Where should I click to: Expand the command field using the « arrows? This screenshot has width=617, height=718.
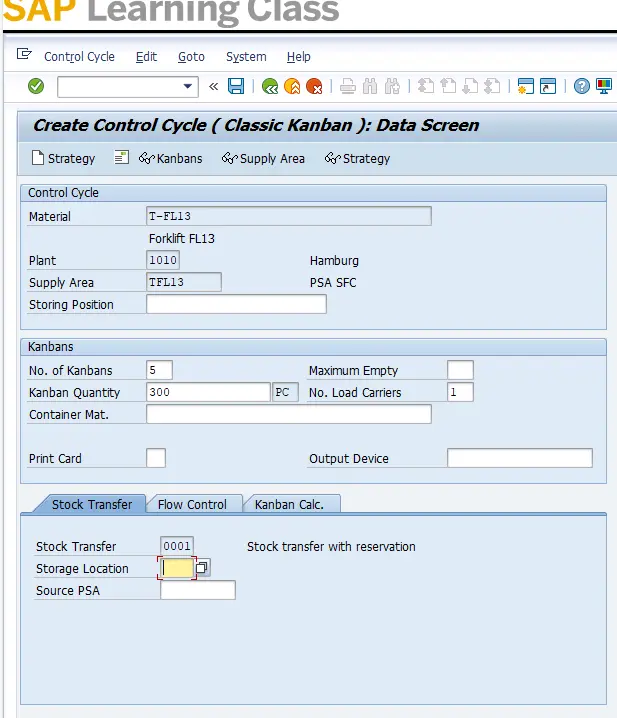point(213,87)
